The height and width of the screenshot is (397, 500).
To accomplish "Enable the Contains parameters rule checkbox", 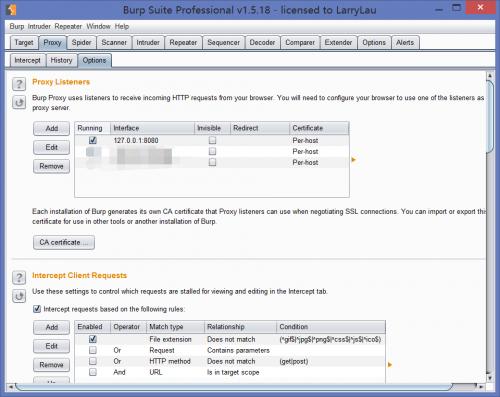I will [x=93, y=350].
